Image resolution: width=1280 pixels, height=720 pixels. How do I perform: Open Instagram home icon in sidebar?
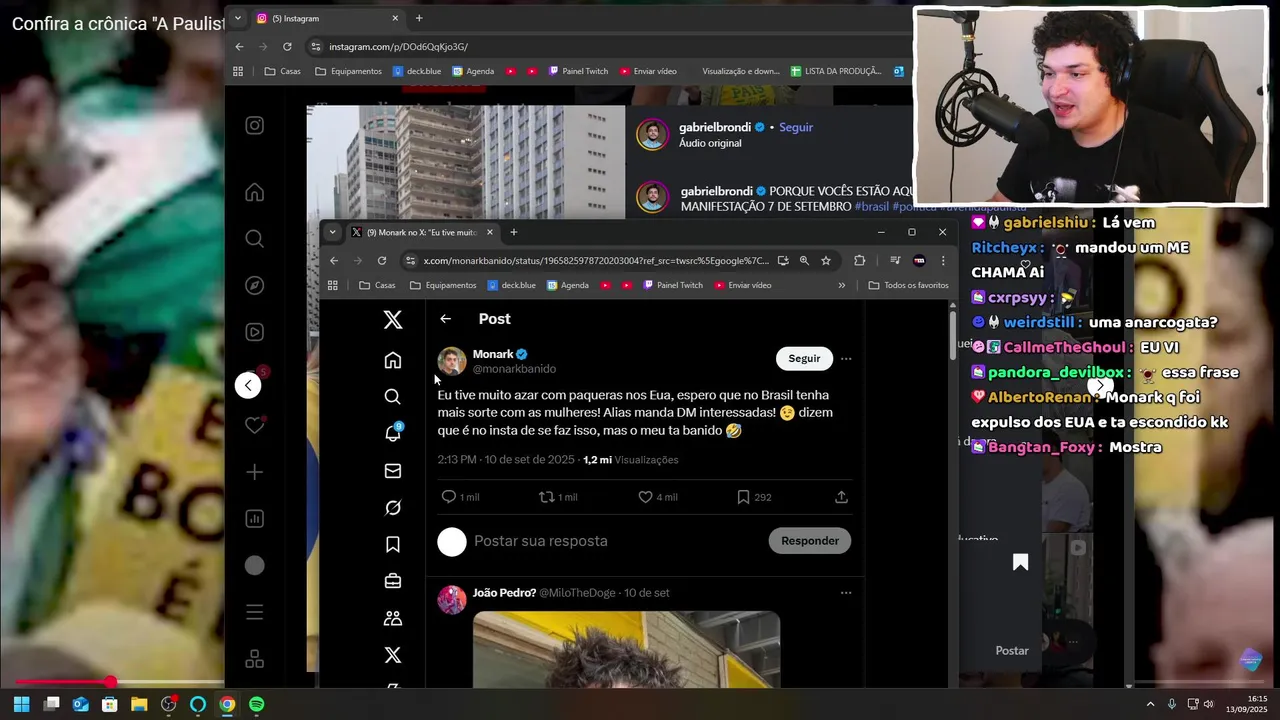[255, 192]
